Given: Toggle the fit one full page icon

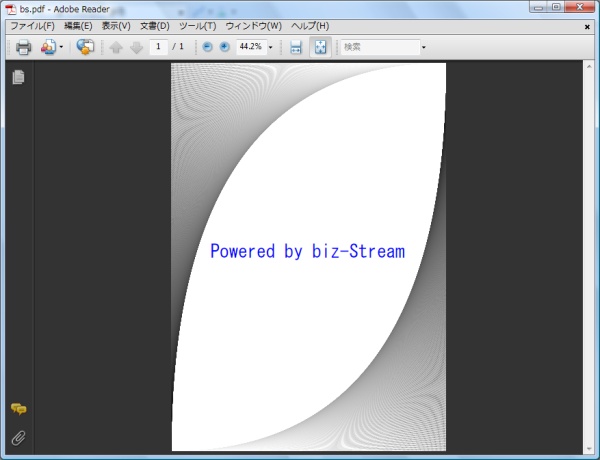Looking at the screenshot, I should 320,47.
